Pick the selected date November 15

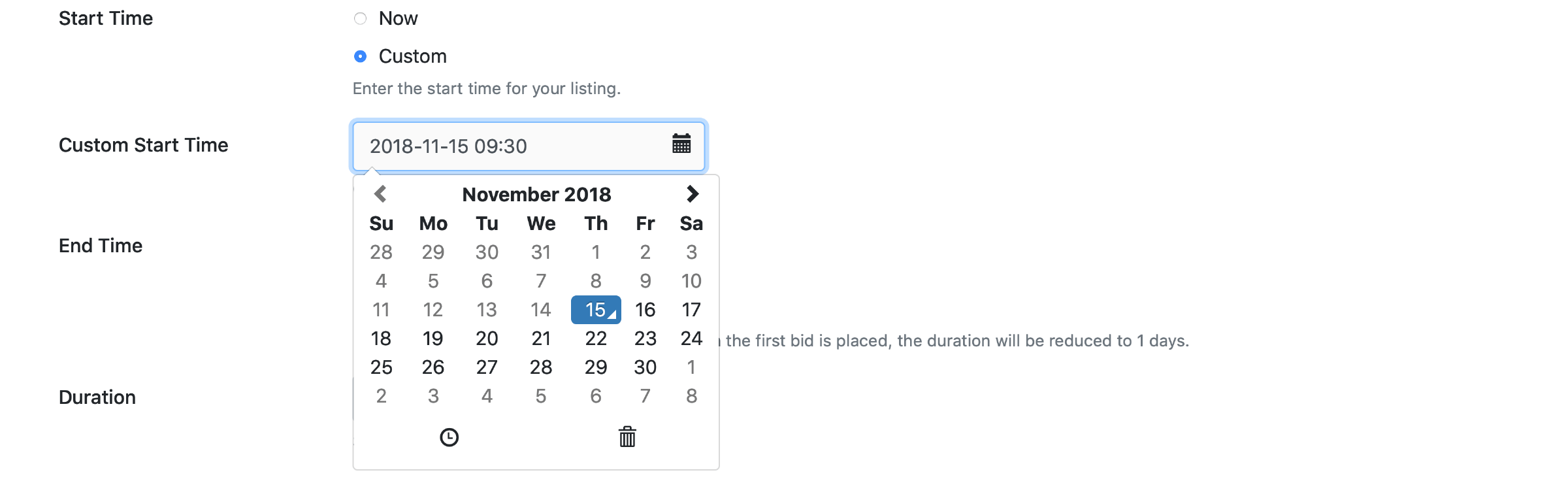[x=596, y=310]
